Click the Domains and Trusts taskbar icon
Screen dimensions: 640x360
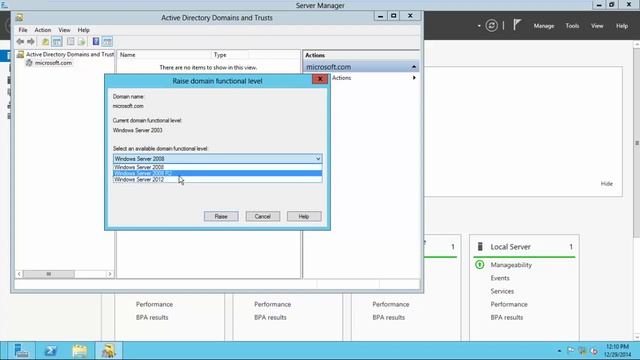click(109, 351)
